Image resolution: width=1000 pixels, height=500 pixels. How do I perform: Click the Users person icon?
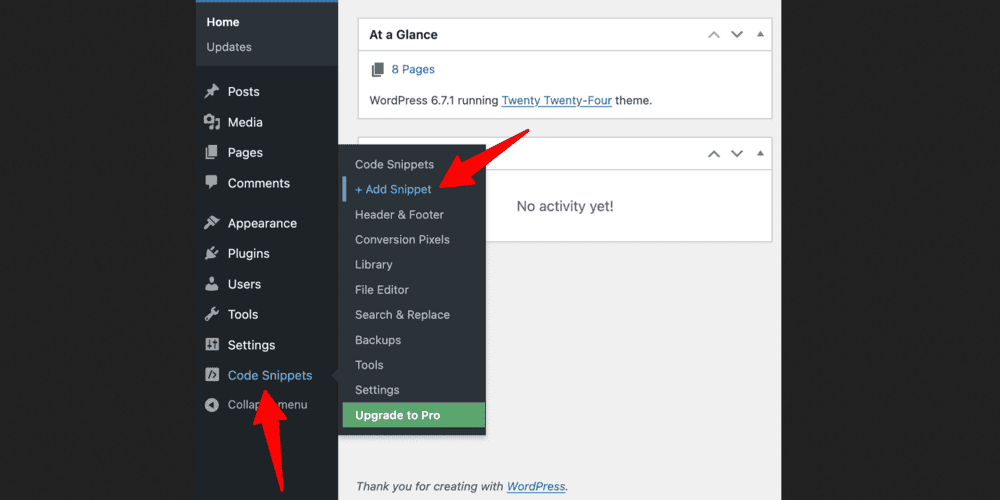[212, 284]
